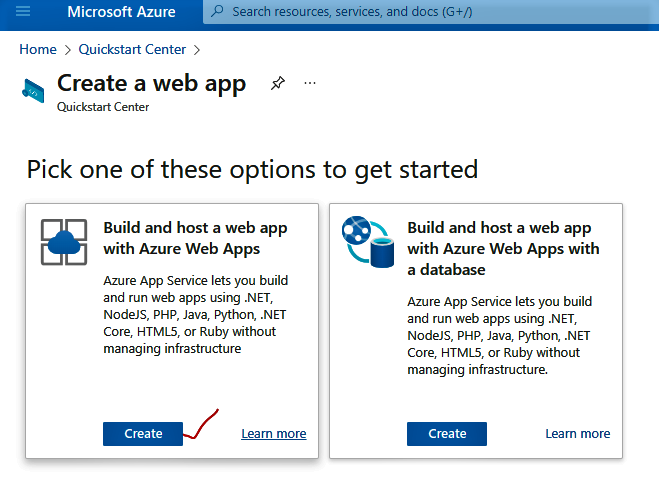This screenshot has width=659, height=487.
Task: Open Quickstart Center breadcrumb link
Action: (133, 49)
